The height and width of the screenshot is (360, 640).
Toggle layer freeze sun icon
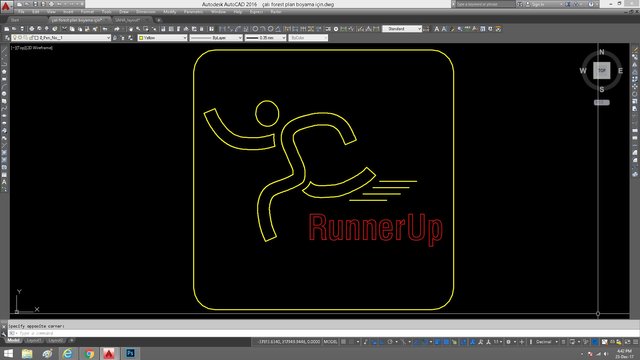pyautogui.click(x=20, y=38)
